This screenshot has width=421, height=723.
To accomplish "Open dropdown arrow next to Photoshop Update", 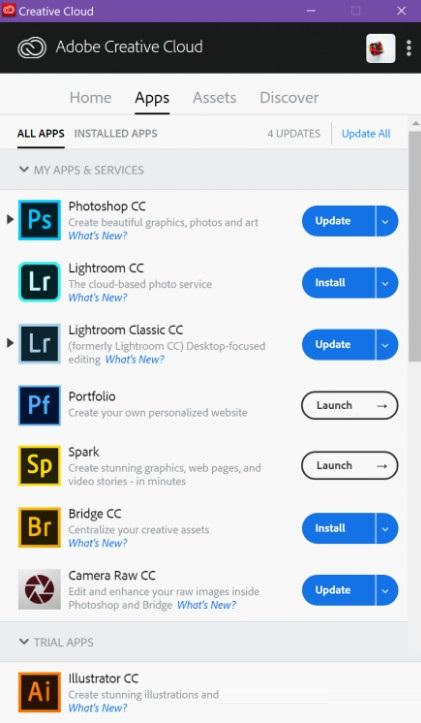I will tap(386, 221).
